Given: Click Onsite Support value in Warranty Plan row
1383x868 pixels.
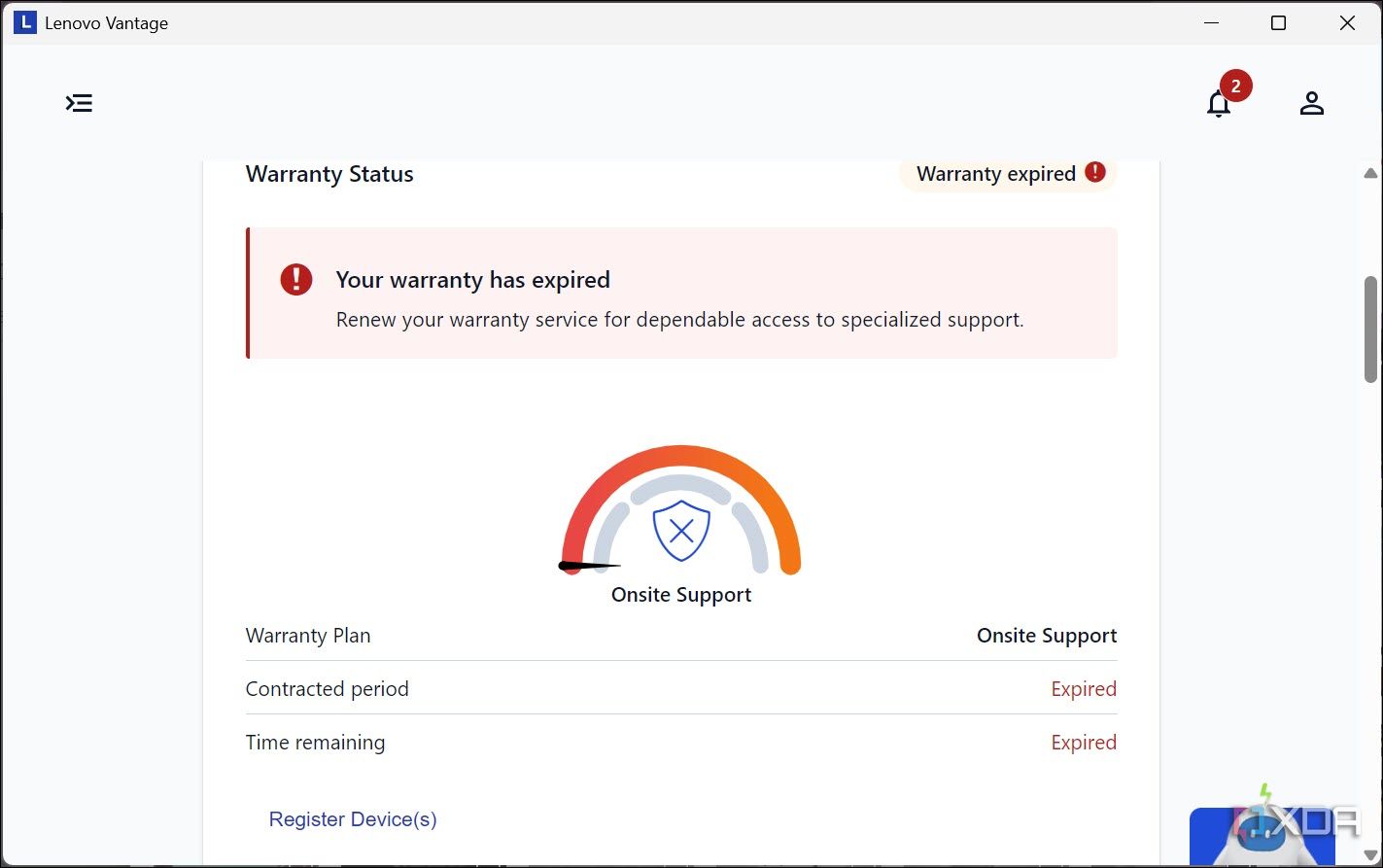Looking at the screenshot, I should point(1047,636).
